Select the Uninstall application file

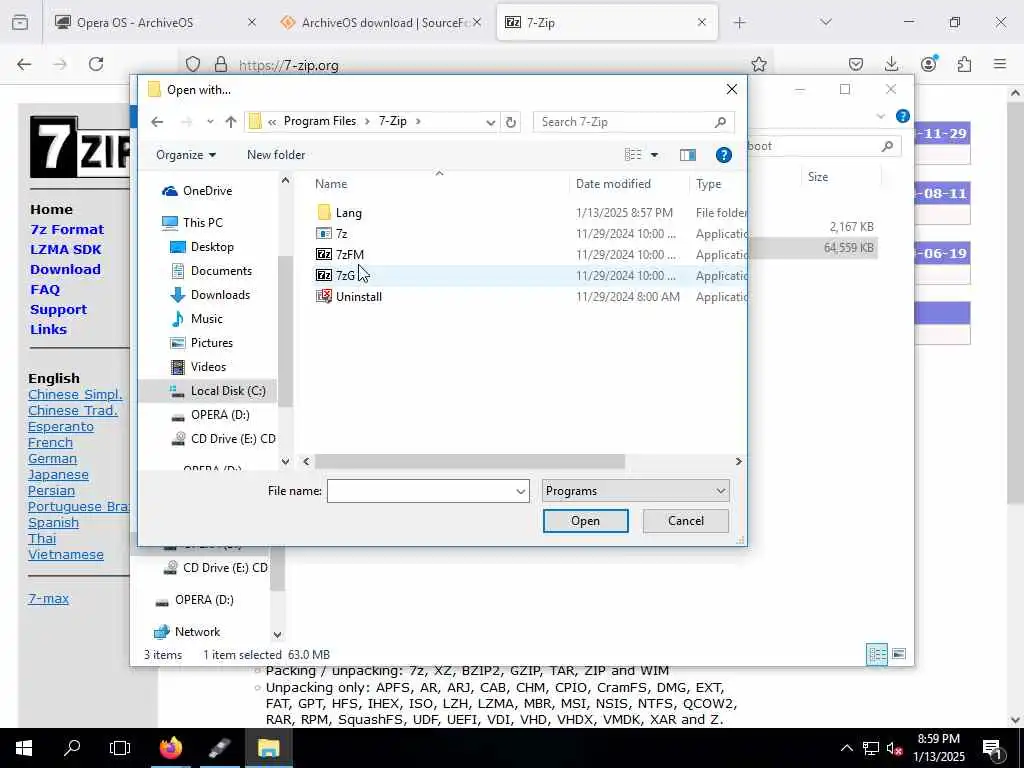[349, 296]
